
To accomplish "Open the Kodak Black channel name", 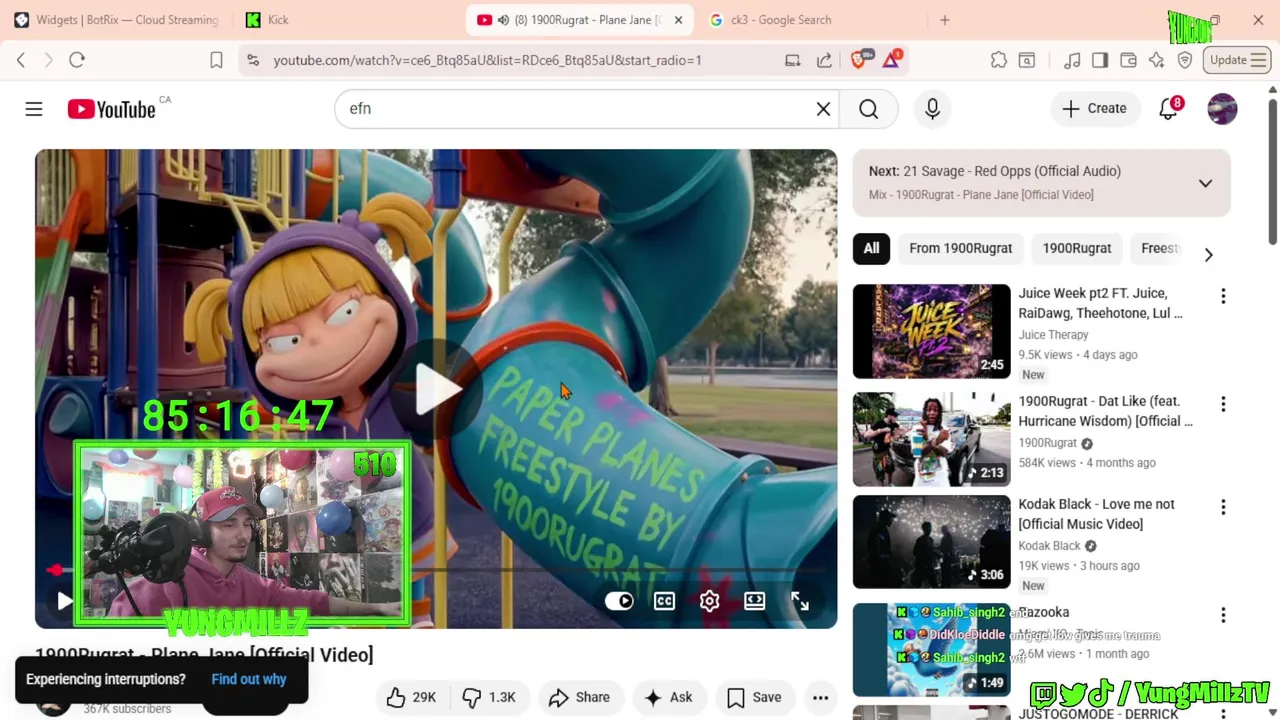I will coord(1049,546).
